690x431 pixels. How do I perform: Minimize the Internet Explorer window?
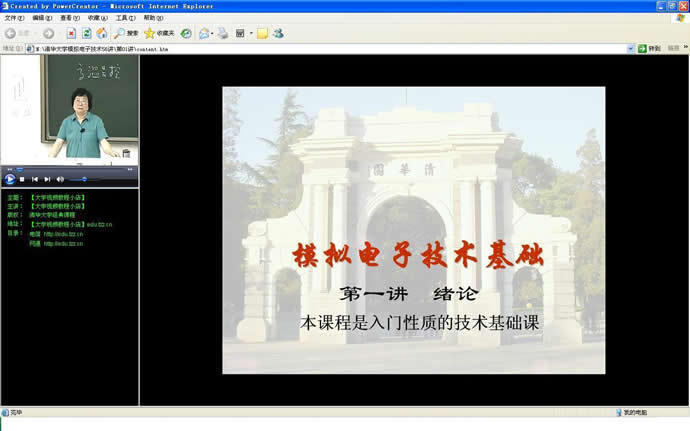click(661, 6)
